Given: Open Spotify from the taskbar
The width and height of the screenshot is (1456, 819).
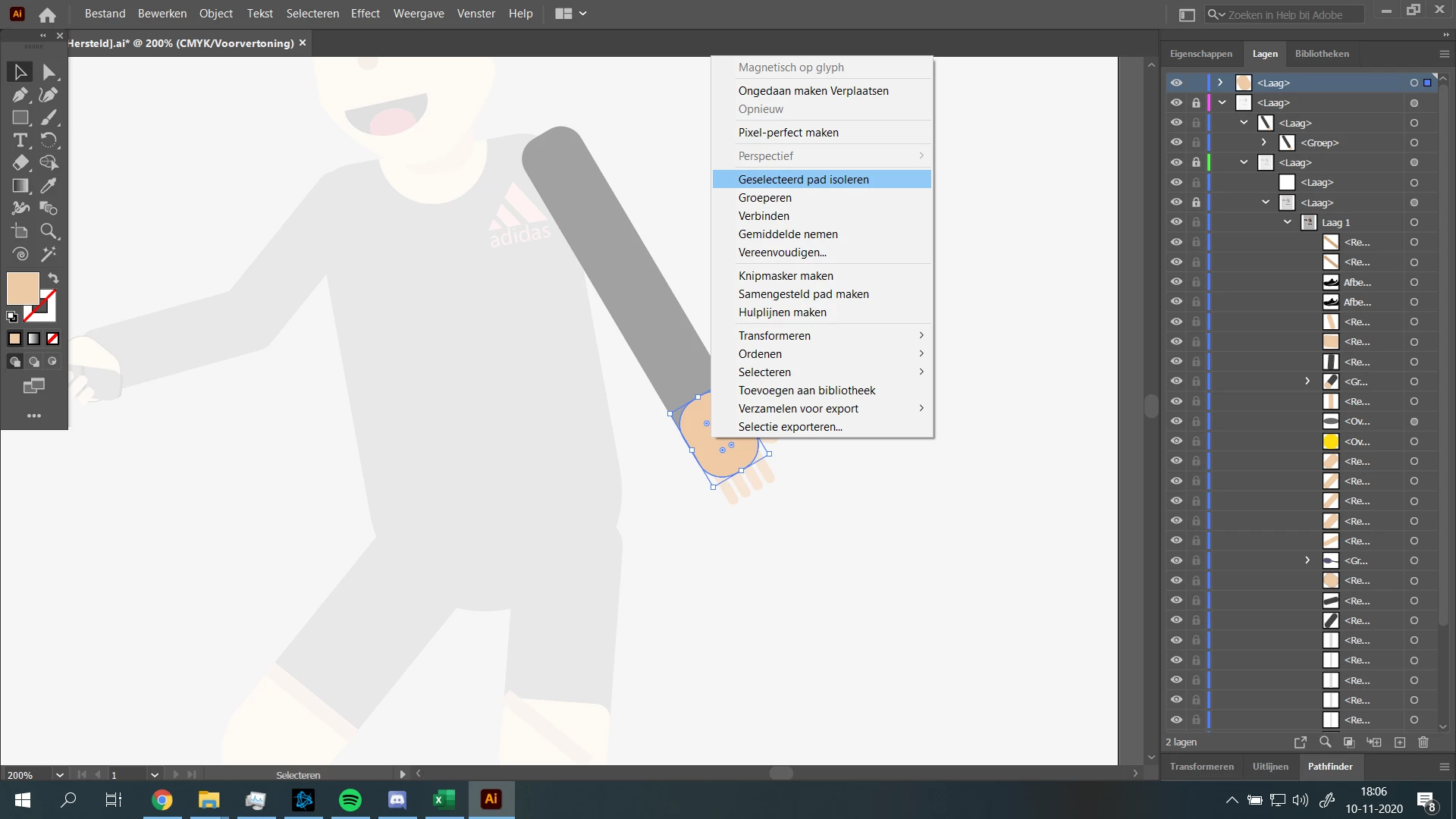Looking at the screenshot, I should 350,799.
